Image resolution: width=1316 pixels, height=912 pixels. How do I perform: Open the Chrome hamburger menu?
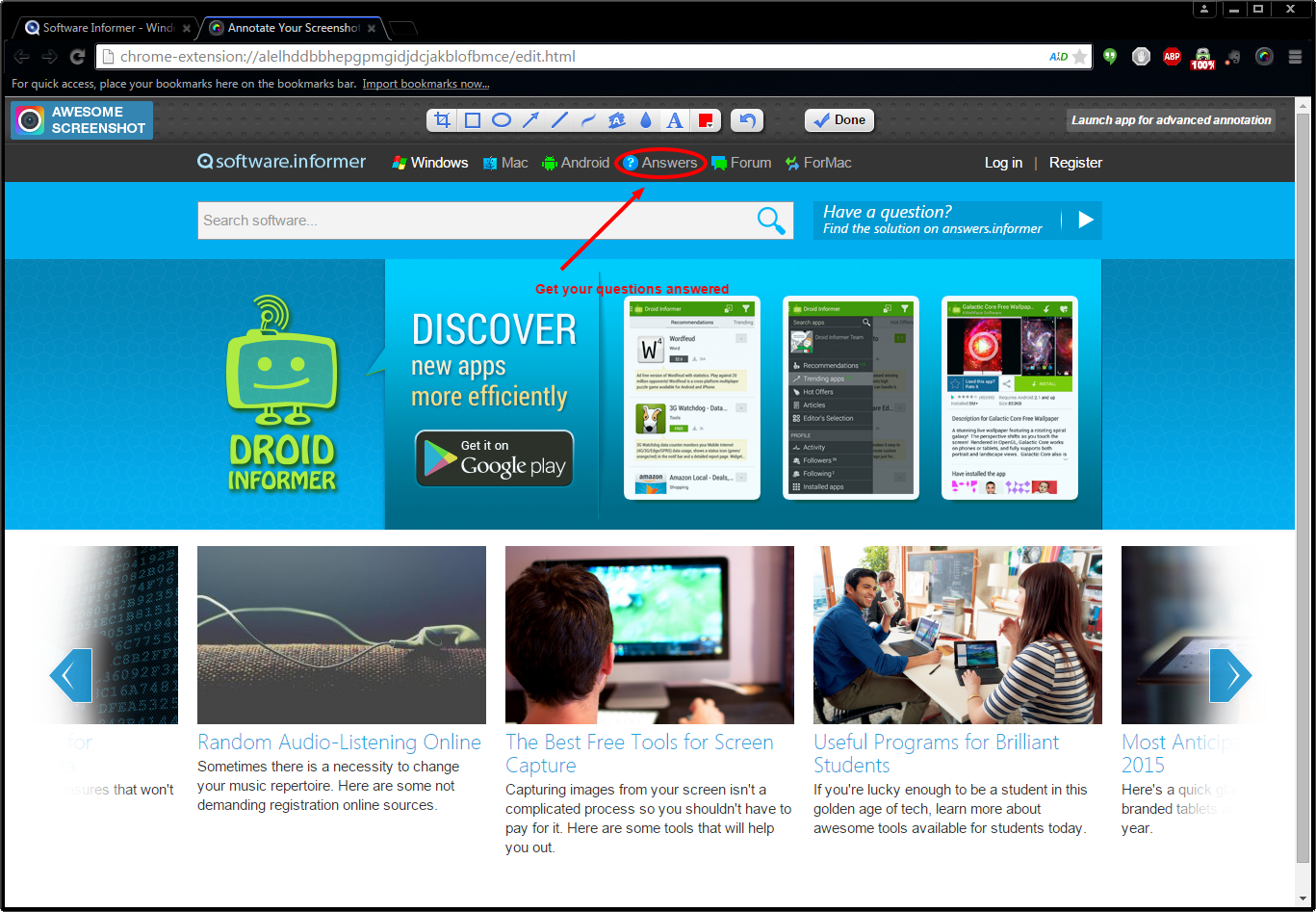(x=1295, y=57)
